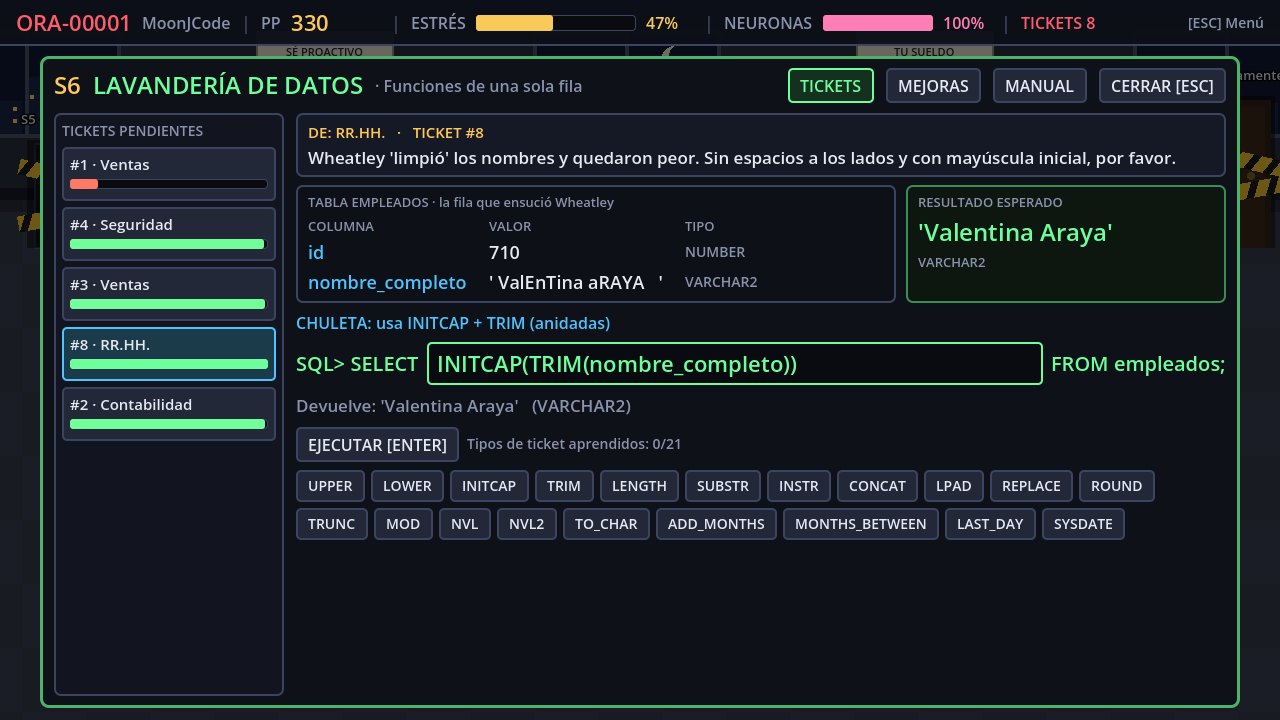Insert the MONTHS_BETWEEN function

click(x=861, y=524)
